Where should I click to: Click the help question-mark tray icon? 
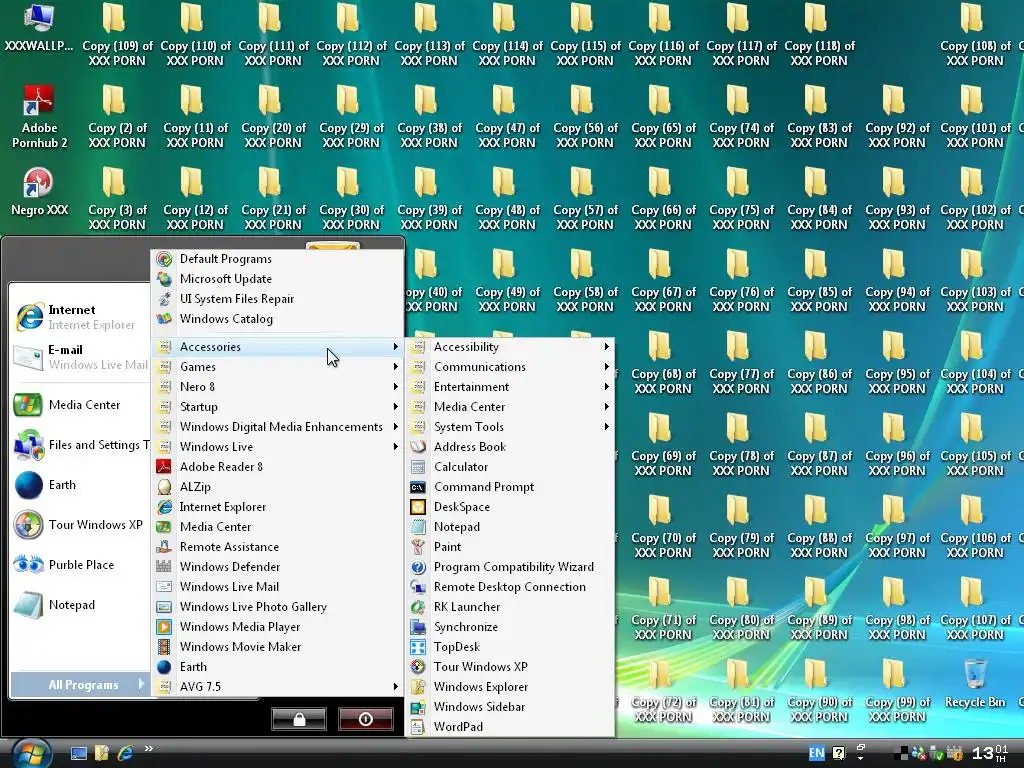coord(839,753)
